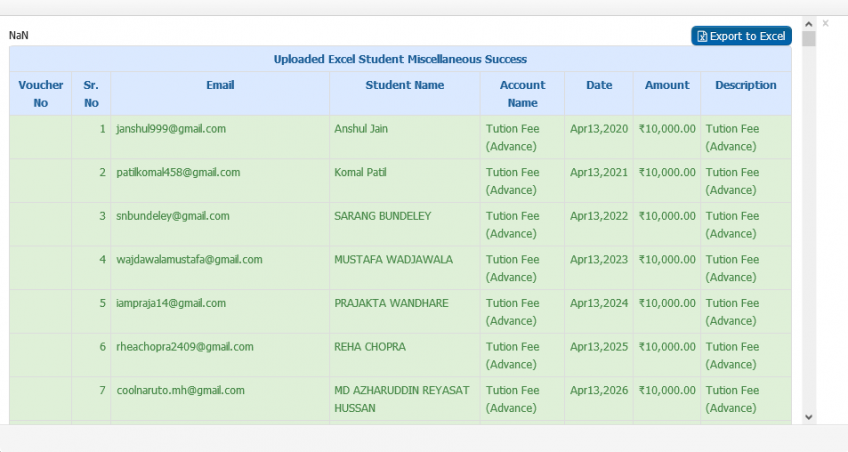Click the Excel icon in export button
Screen dimensions: 848x452
pyautogui.click(x=702, y=36)
